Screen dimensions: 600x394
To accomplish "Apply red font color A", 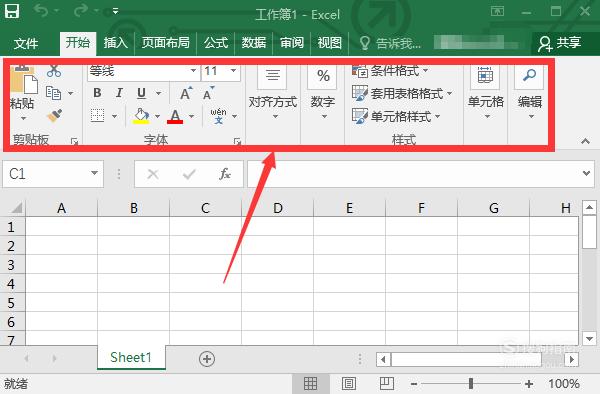I will (175, 116).
